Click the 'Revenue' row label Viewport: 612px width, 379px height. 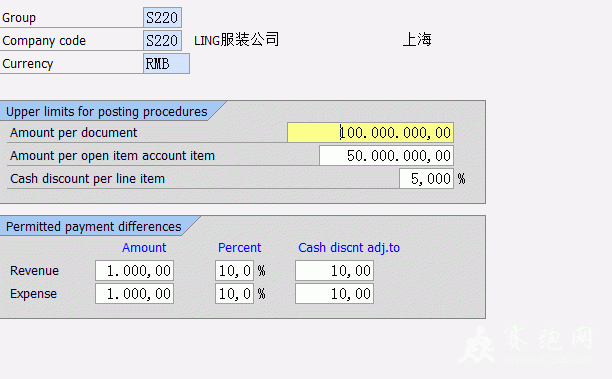pyautogui.click(x=34, y=270)
